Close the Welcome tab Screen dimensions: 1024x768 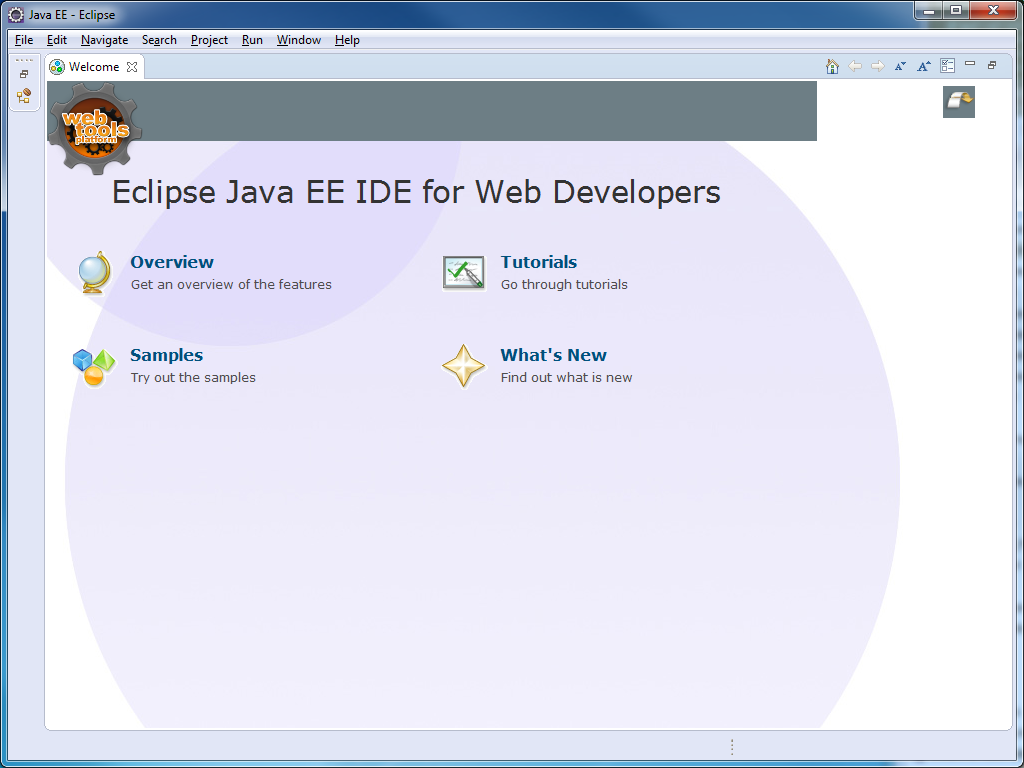pyautogui.click(x=132, y=67)
